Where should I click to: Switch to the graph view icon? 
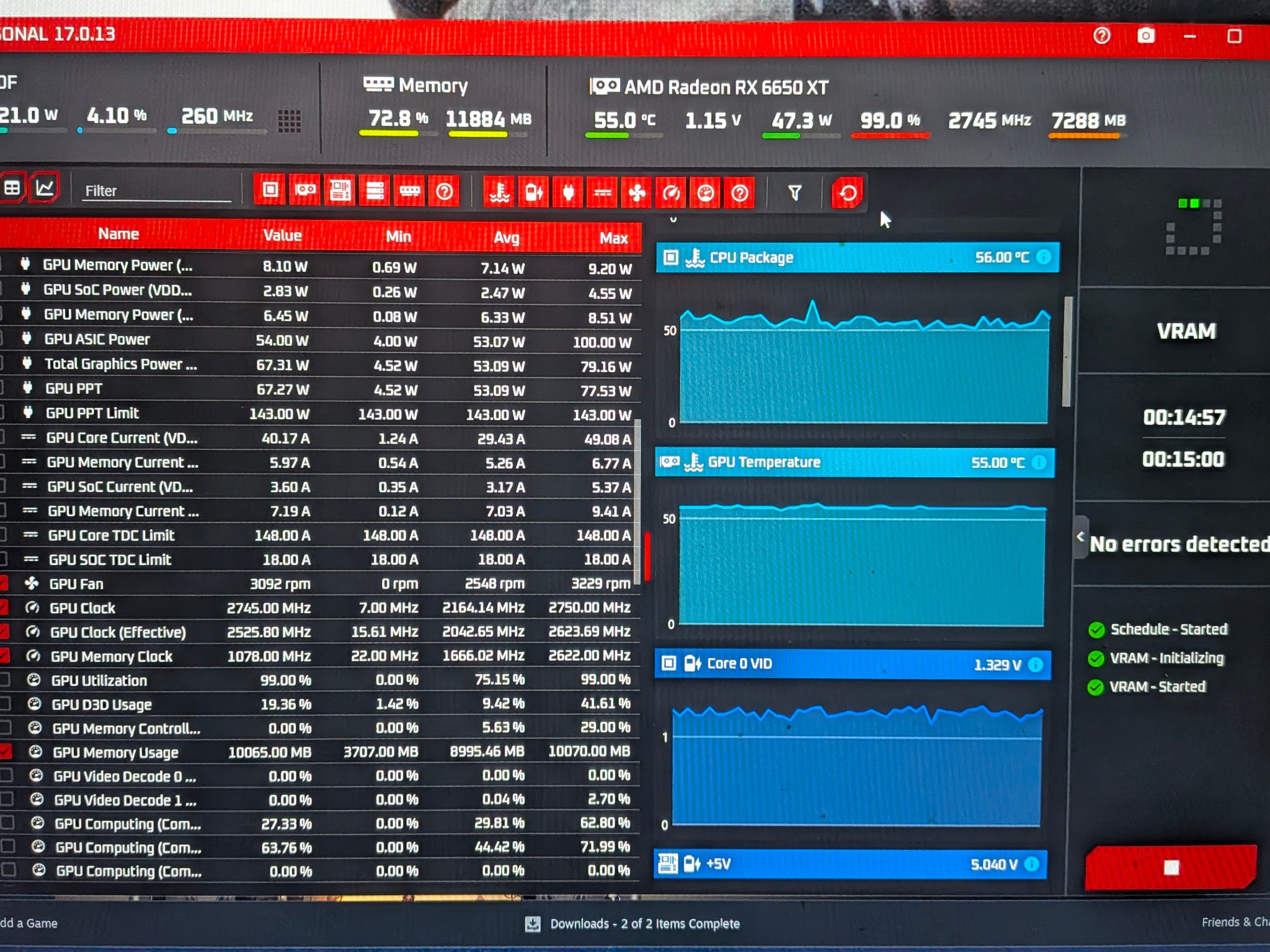pyautogui.click(x=45, y=188)
